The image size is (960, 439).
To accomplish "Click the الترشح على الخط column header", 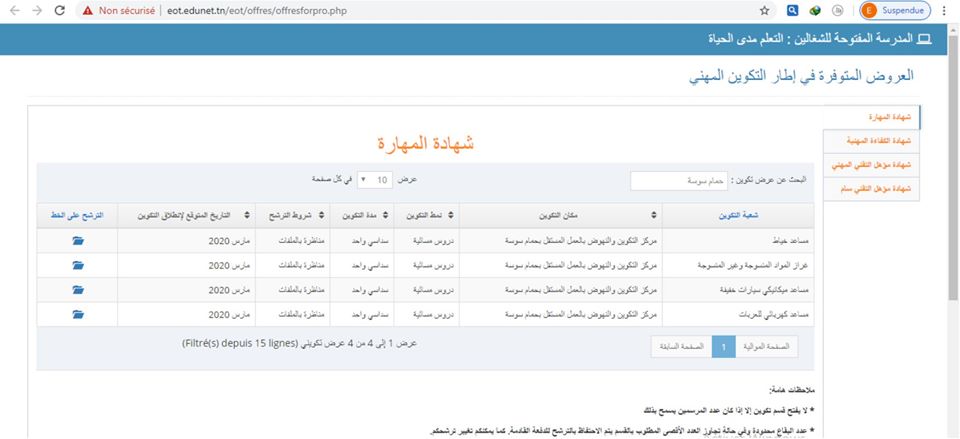I will (x=77, y=215).
